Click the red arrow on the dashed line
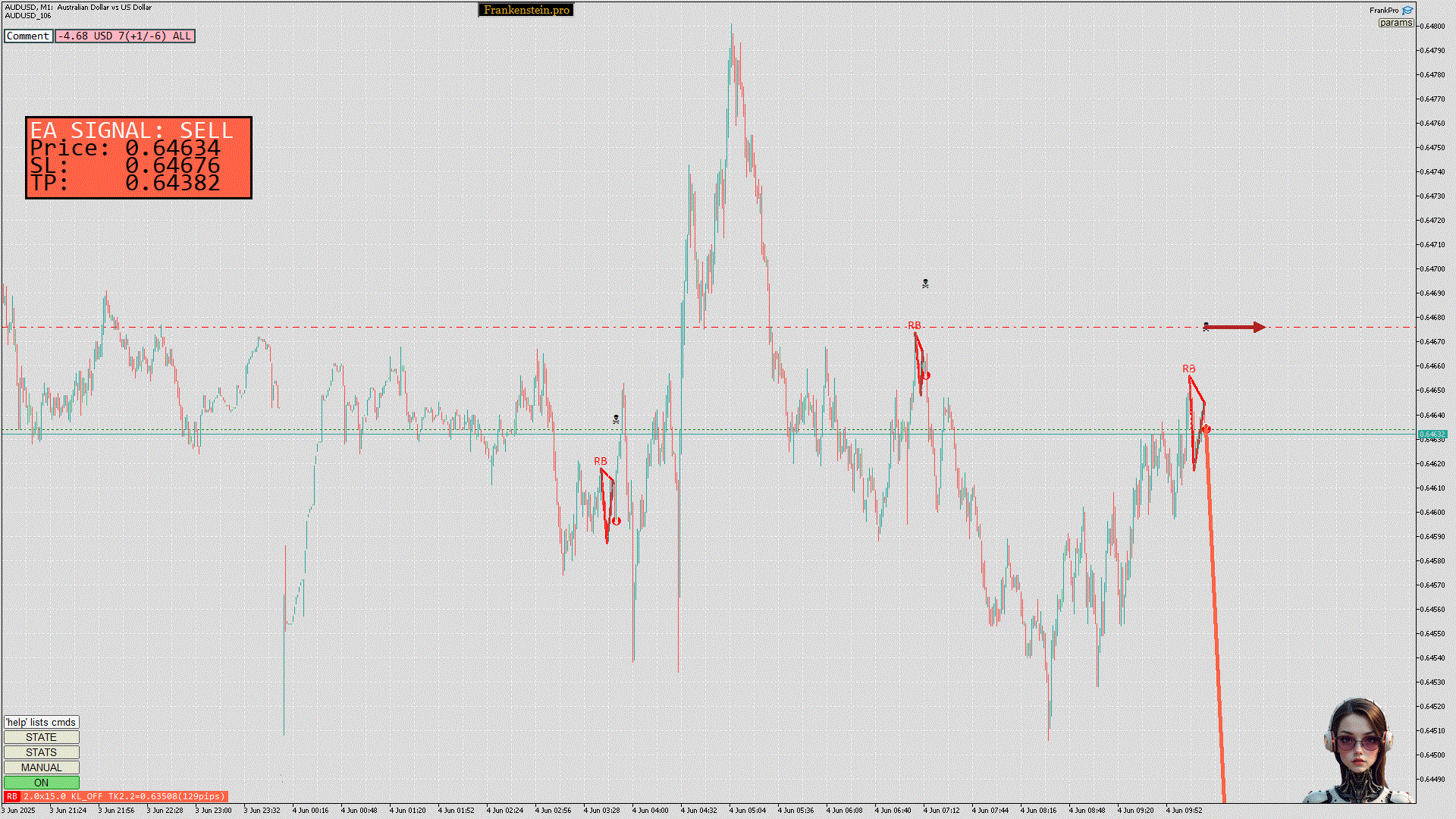 [1236, 327]
